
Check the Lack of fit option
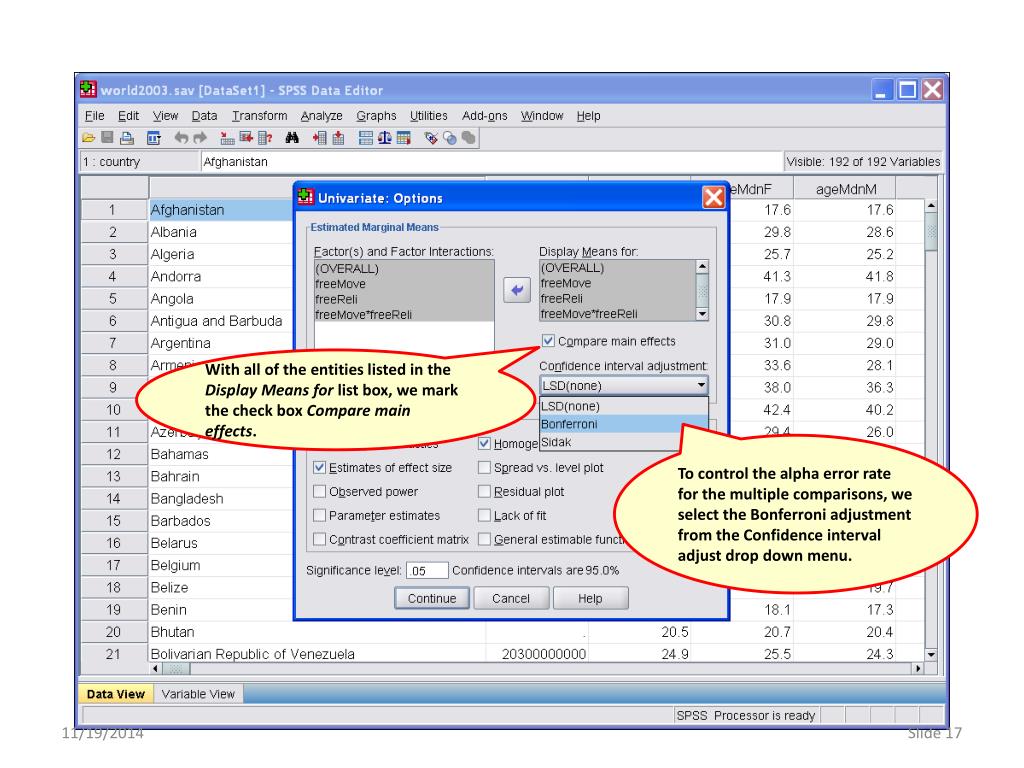click(484, 515)
